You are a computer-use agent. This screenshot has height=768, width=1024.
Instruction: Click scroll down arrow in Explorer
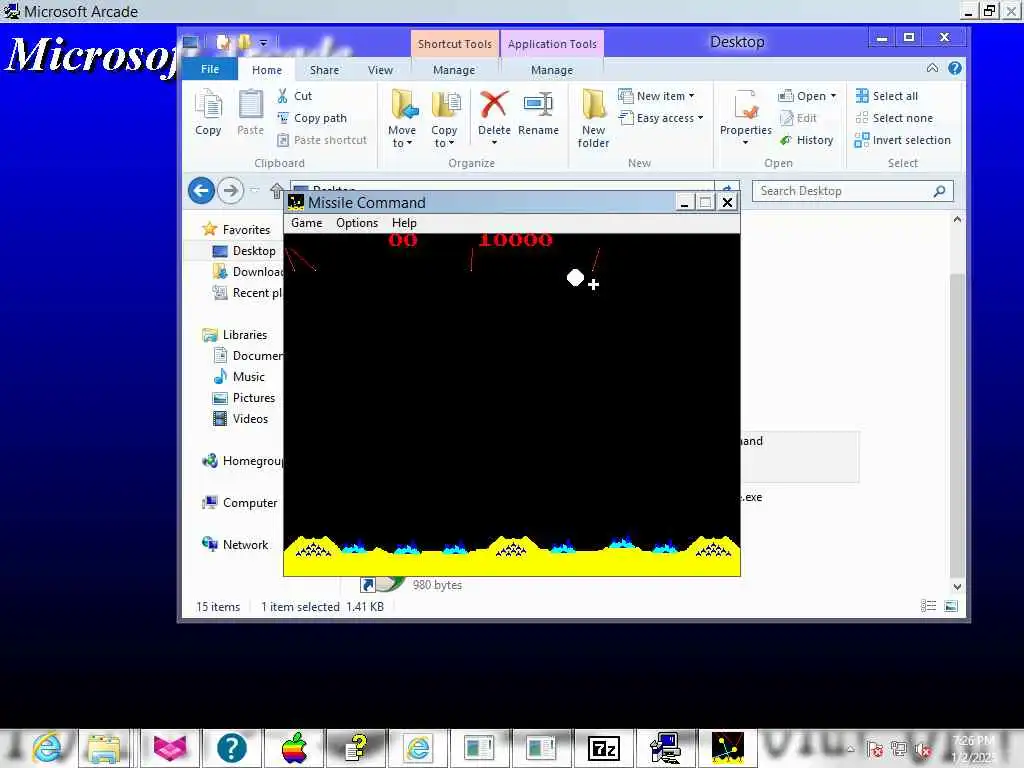(957, 586)
